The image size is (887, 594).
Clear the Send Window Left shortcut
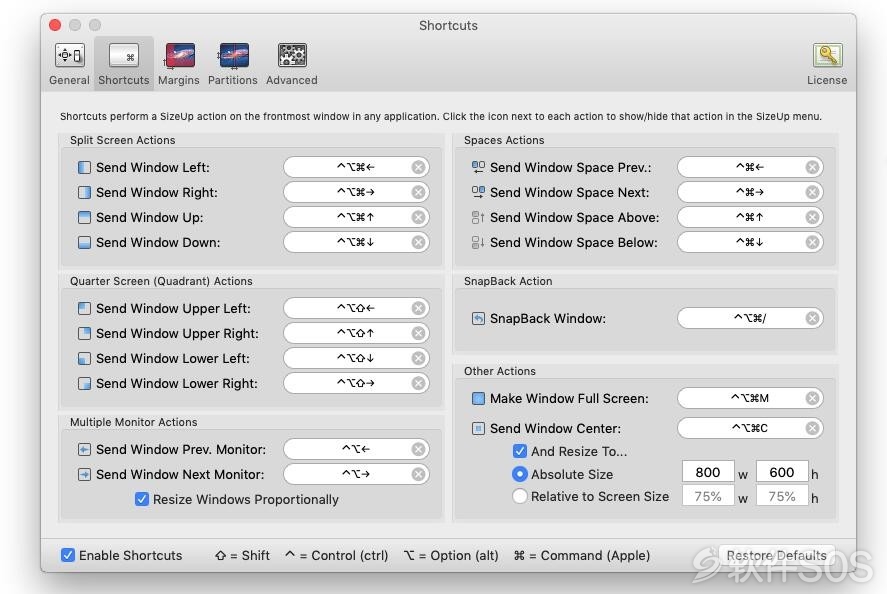418,167
